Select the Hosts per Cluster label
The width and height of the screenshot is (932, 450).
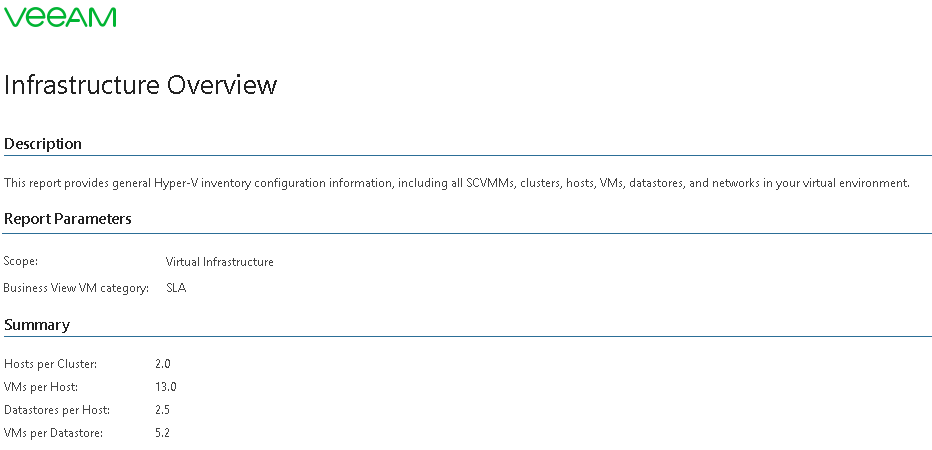coord(51,364)
